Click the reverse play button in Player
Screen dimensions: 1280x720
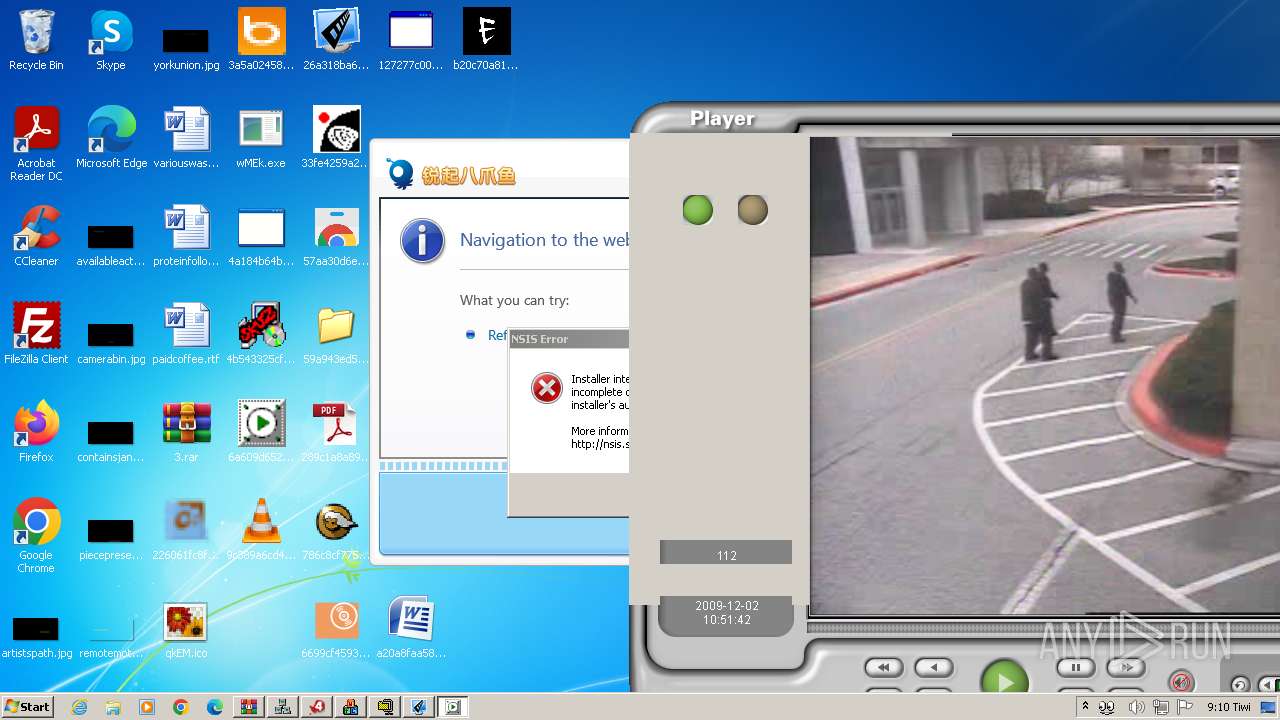tap(934, 667)
